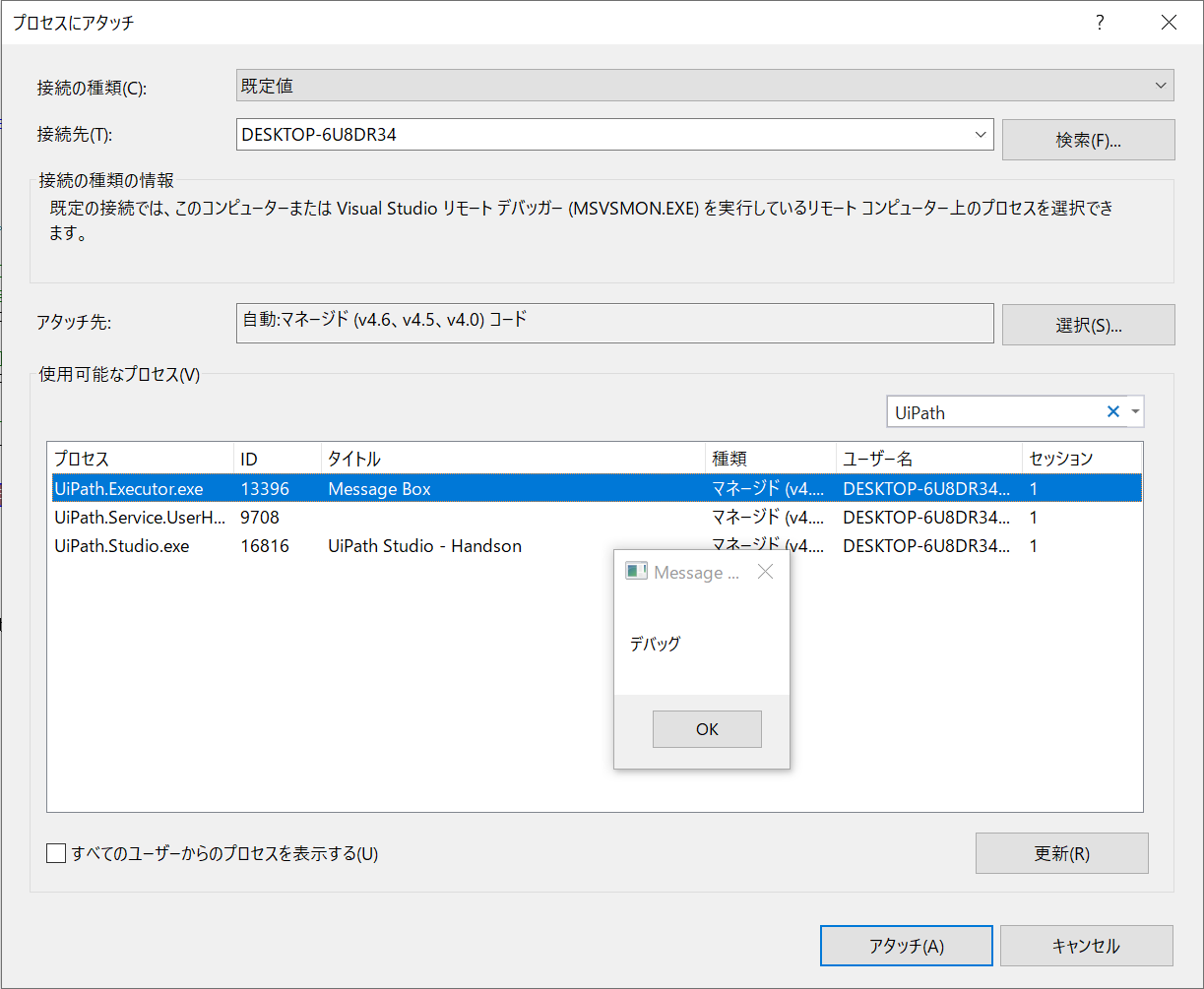The image size is (1204, 989).
Task: Select the UiPath.Executor.exe process row
Action: [x=595, y=488]
